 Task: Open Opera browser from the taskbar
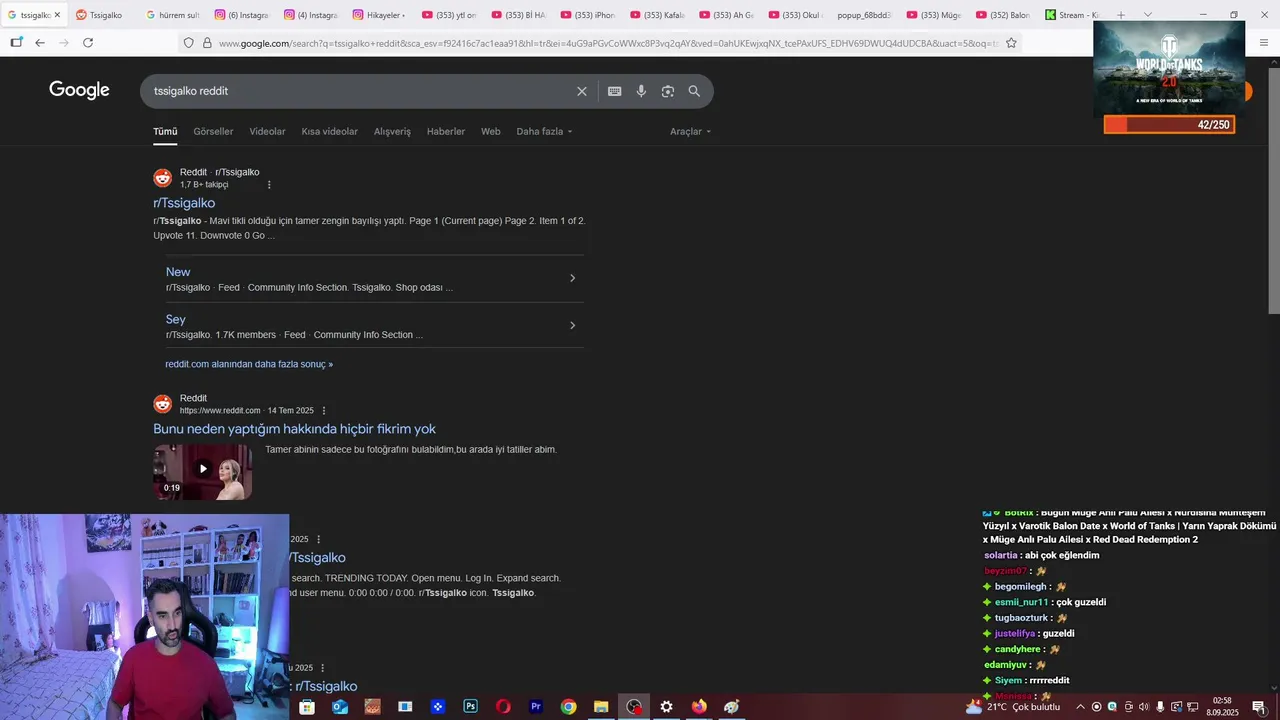[x=503, y=707]
